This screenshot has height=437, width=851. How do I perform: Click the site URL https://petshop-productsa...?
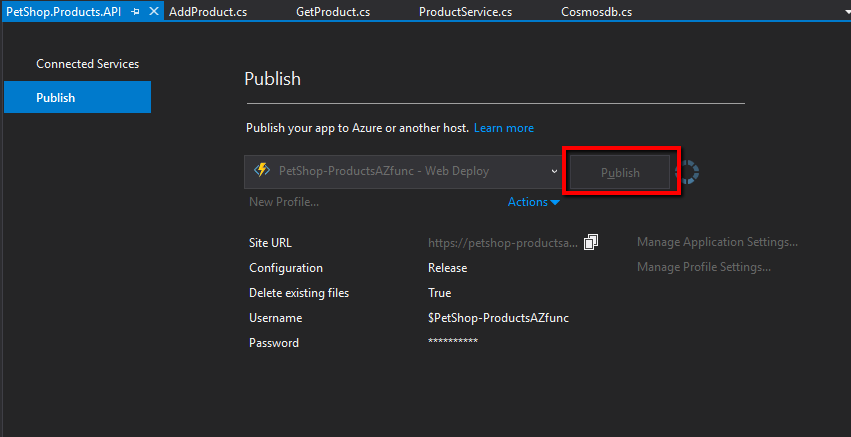click(503, 243)
